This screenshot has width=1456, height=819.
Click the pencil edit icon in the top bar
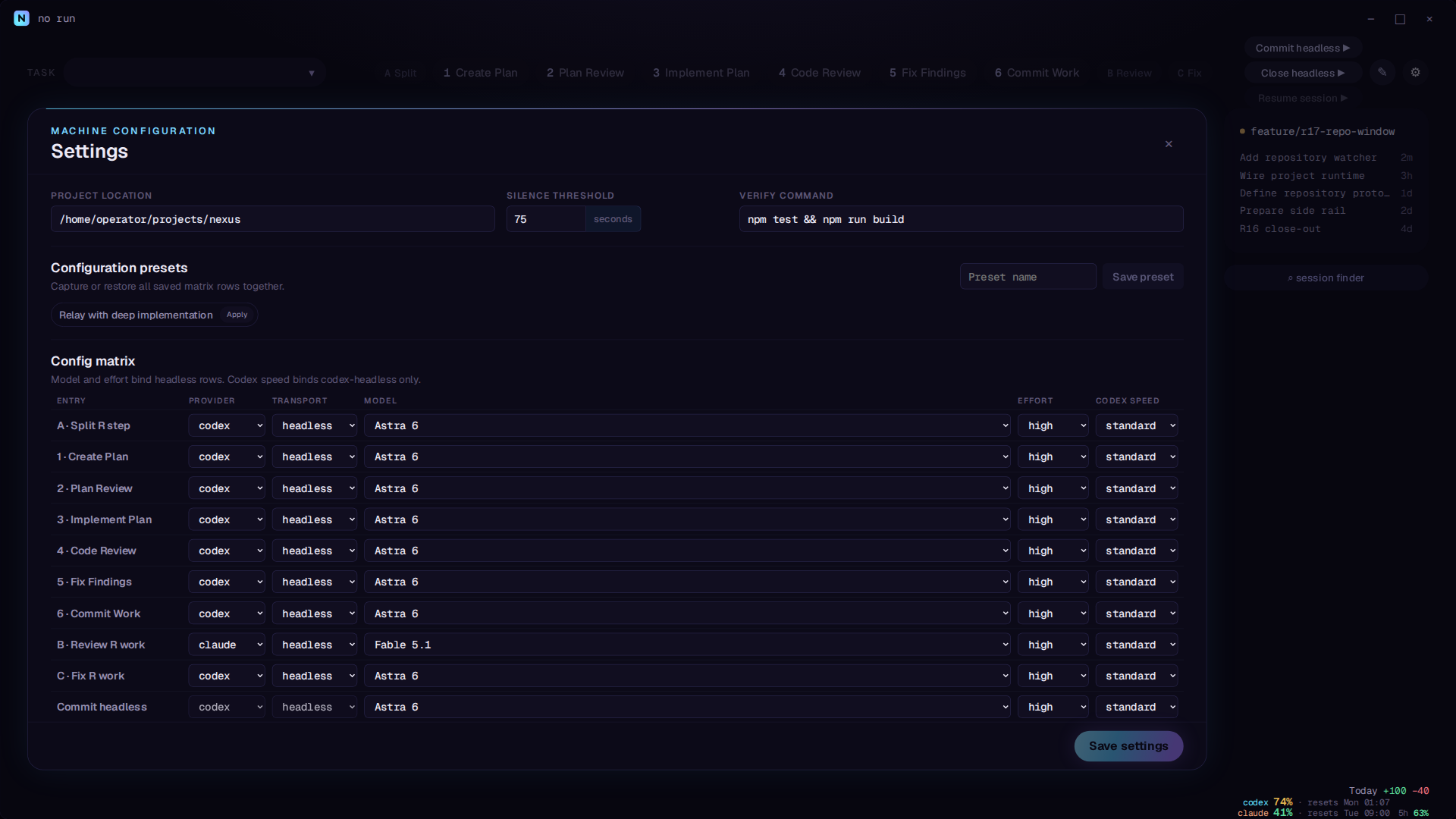(x=1382, y=73)
